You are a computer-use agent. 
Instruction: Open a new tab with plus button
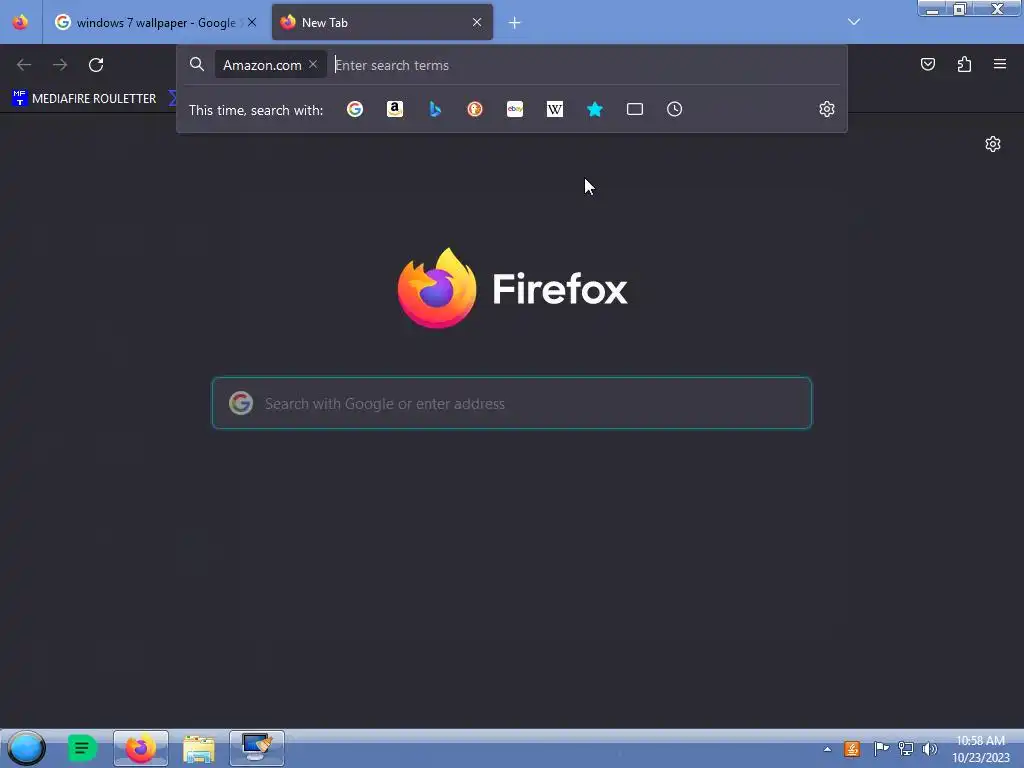tap(515, 23)
